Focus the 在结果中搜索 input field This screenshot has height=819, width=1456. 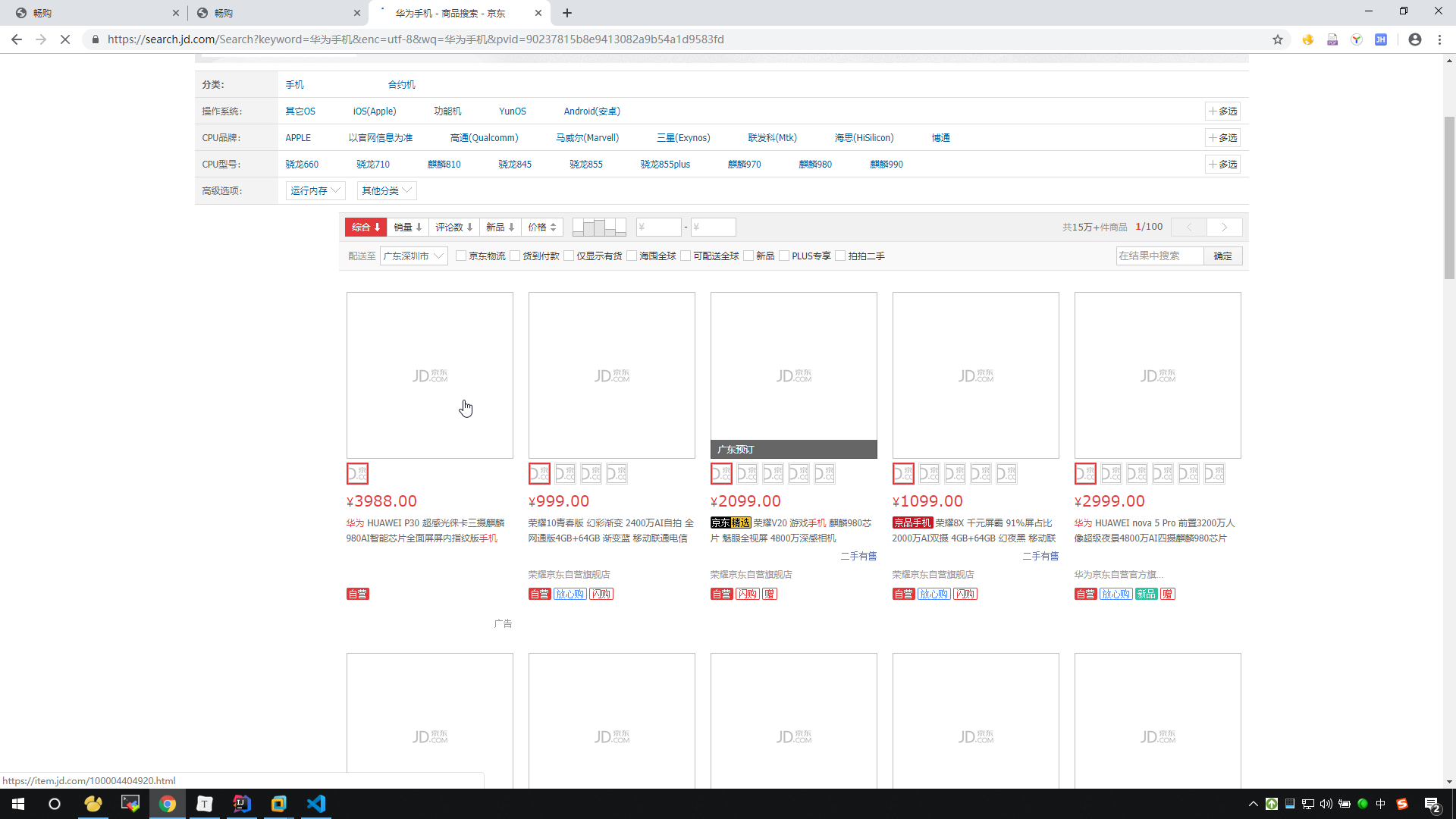click(x=1159, y=256)
